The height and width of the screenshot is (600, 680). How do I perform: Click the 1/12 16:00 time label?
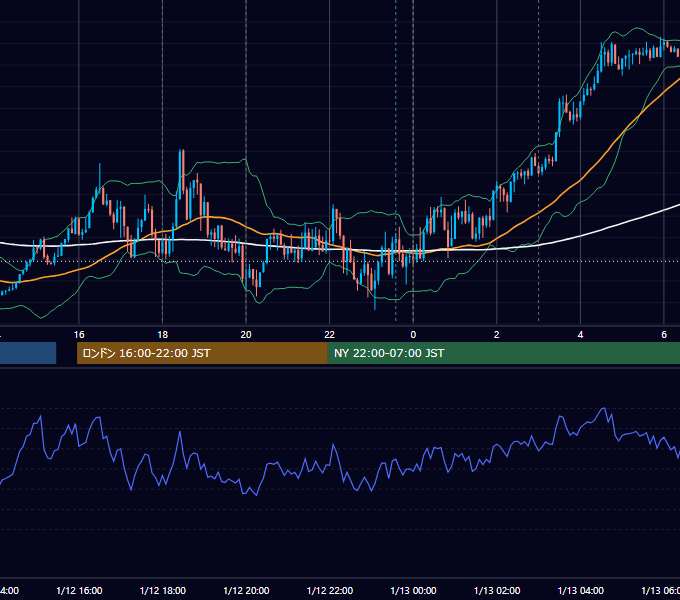[x=79, y=591]
